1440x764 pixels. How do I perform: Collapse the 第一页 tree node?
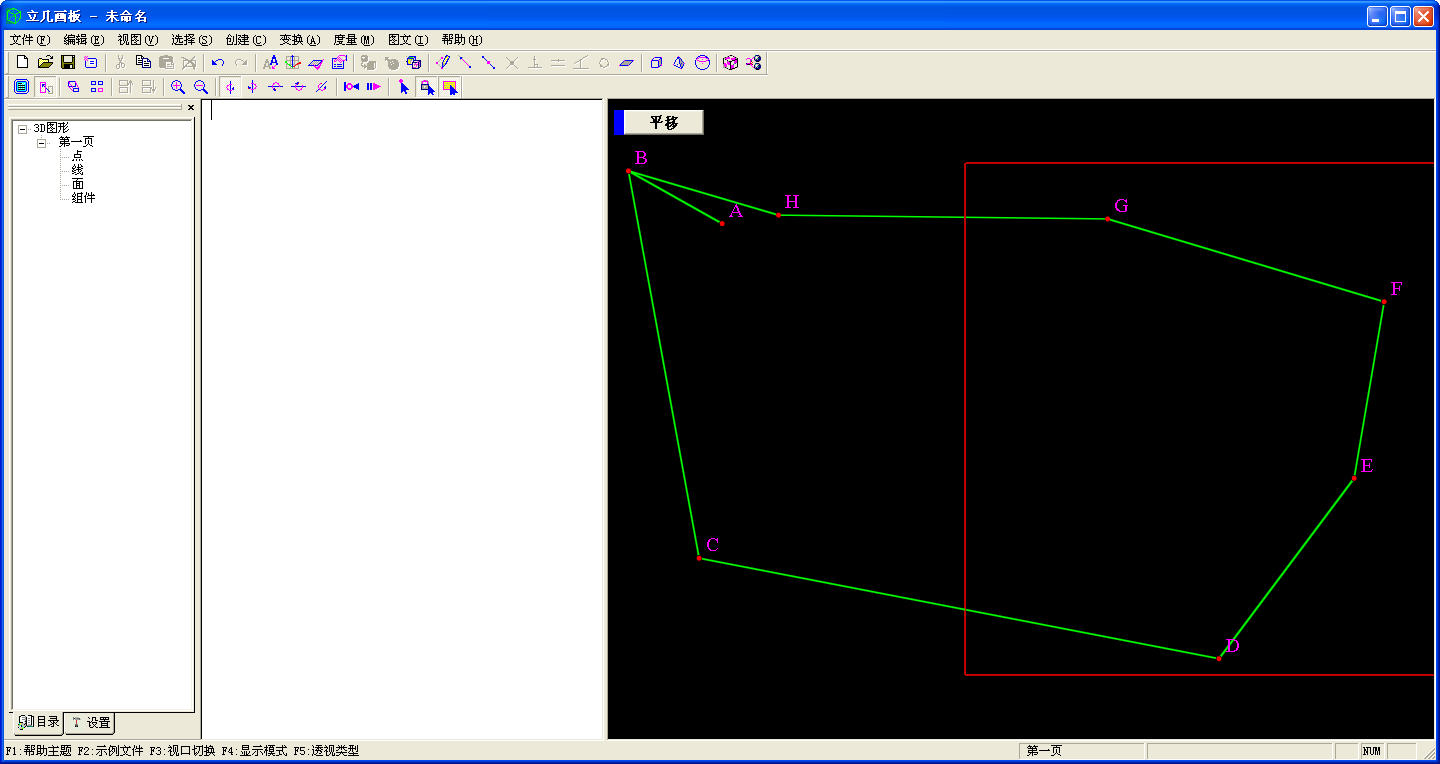point(41,143)
